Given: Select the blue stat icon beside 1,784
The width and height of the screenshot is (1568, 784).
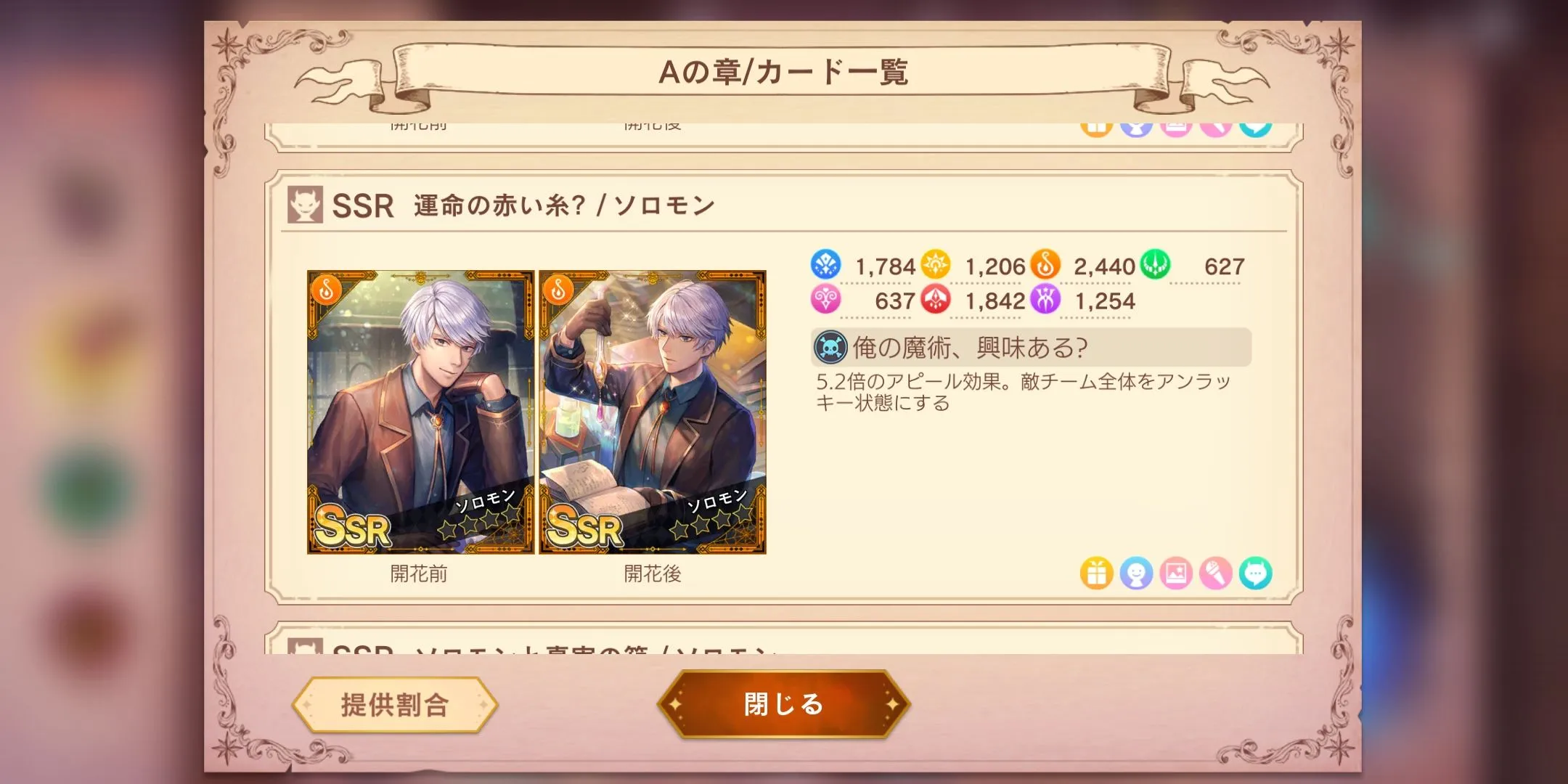Looking at the screenshot, I should [x=825, y=264].
